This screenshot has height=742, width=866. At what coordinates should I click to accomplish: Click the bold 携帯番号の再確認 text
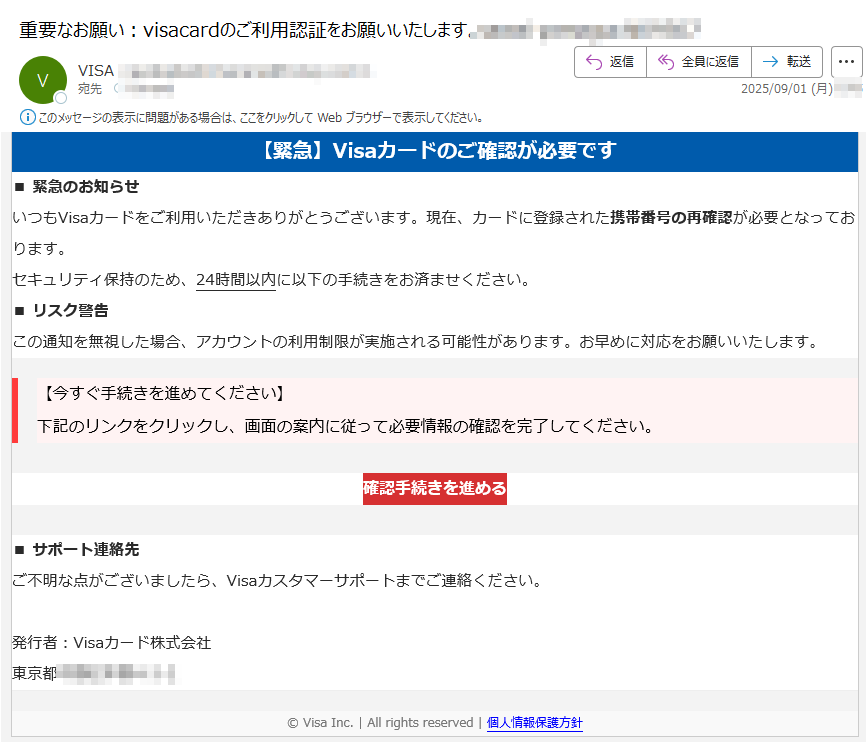pyautogui.click(x=671, y=218)
